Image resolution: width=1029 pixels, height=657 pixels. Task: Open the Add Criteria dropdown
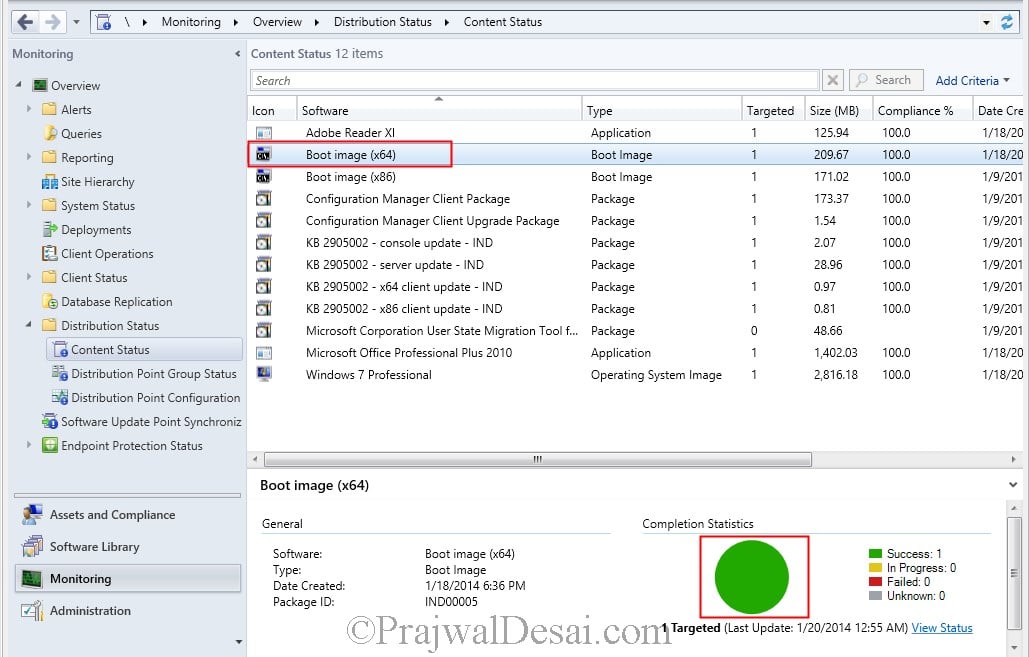(972, 81)
